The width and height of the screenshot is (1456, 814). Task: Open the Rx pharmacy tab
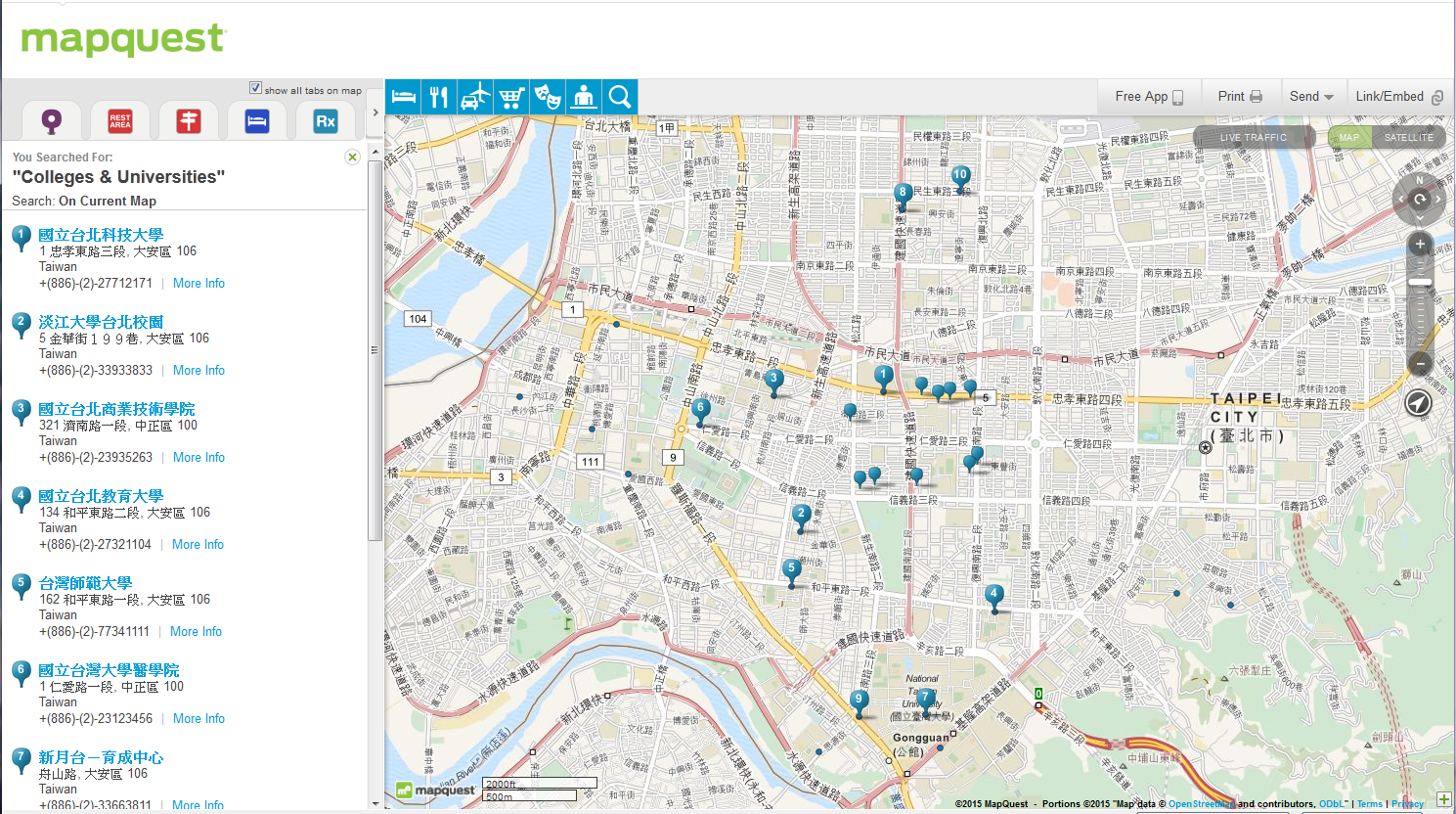coord(326,120)
